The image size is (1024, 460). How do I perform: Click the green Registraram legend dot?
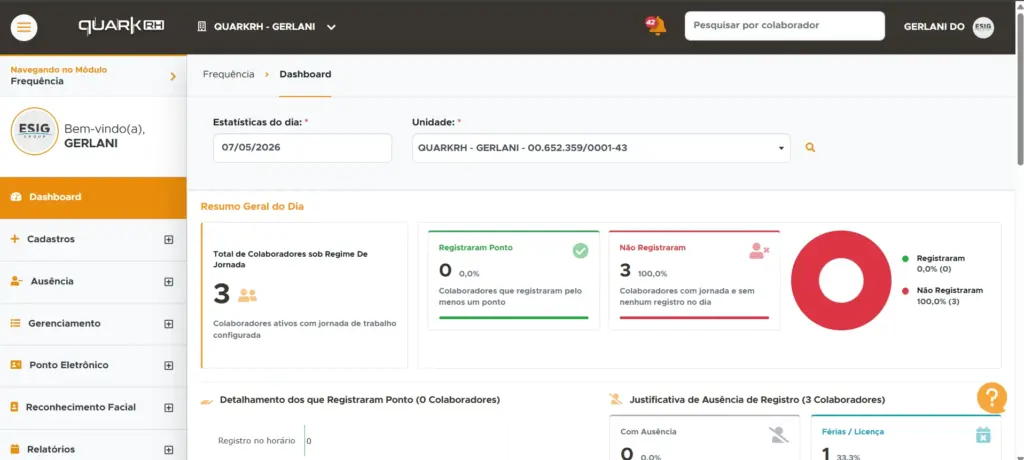point(905,259)
